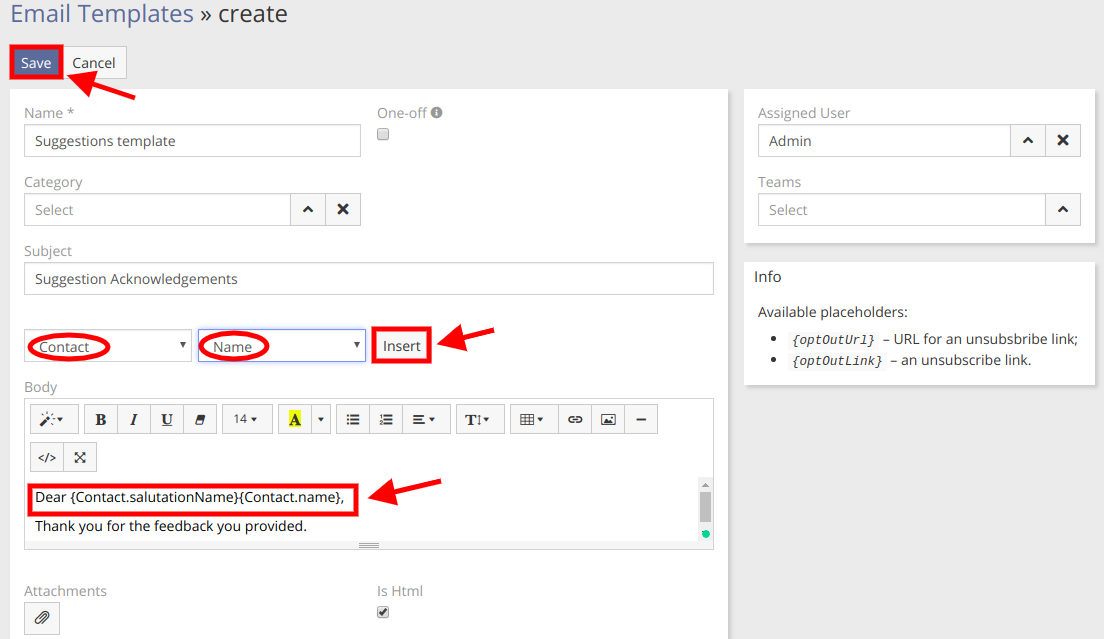Open Teams selection list arrow

[1063, 210]
